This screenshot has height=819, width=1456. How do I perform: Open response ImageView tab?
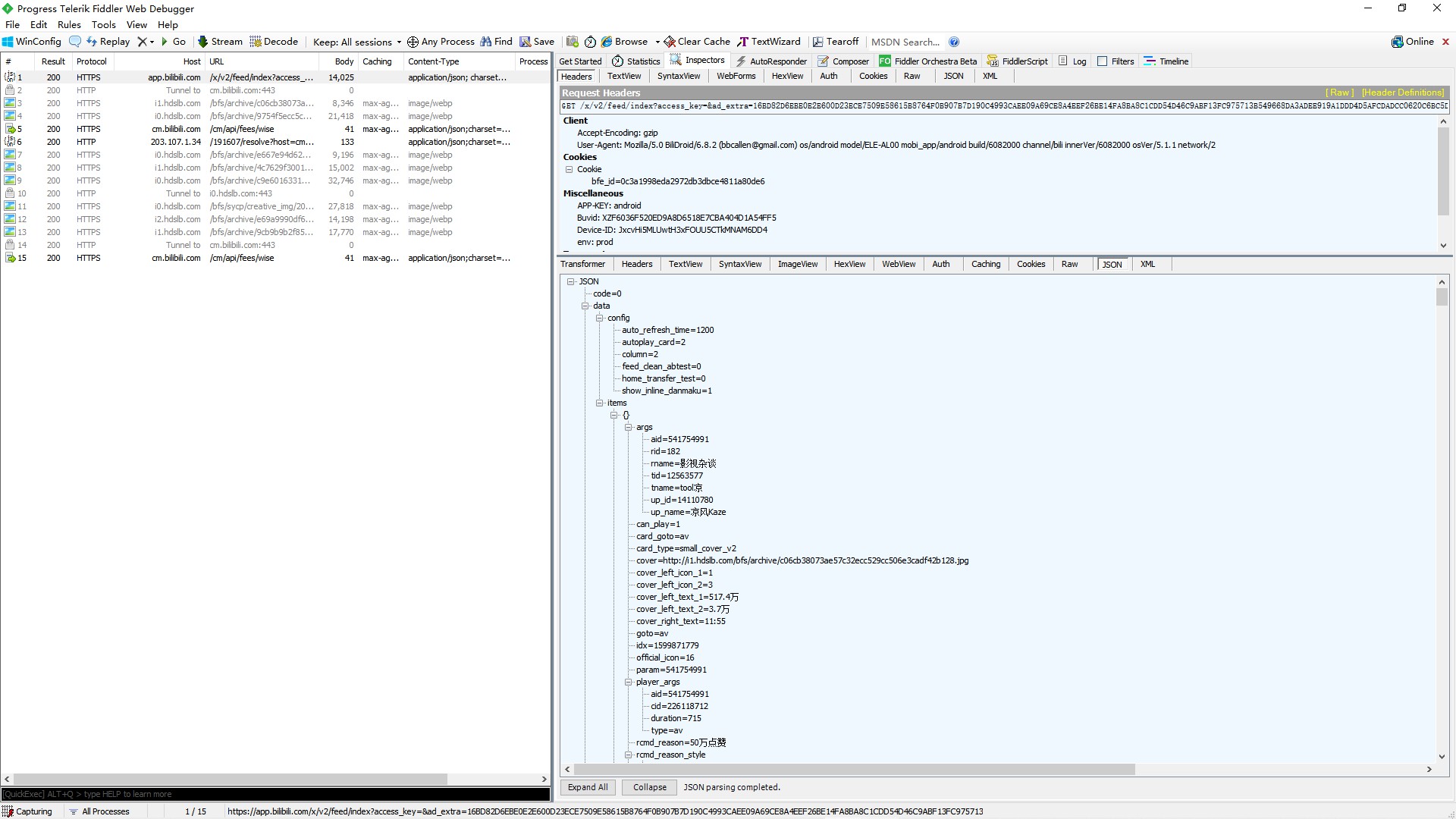click(x=797, y=264)
